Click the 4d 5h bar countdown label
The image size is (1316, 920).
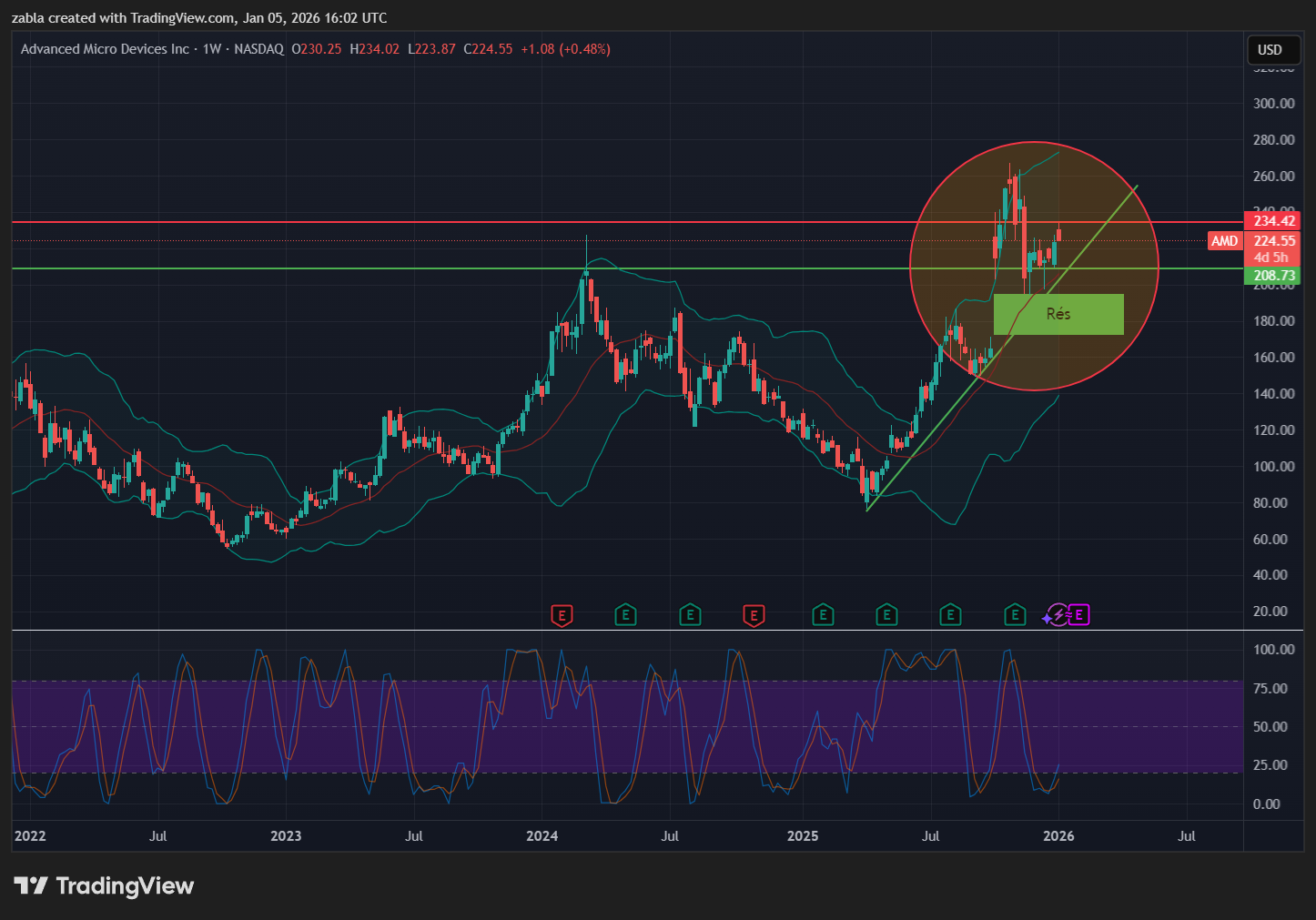point(1271,258)
